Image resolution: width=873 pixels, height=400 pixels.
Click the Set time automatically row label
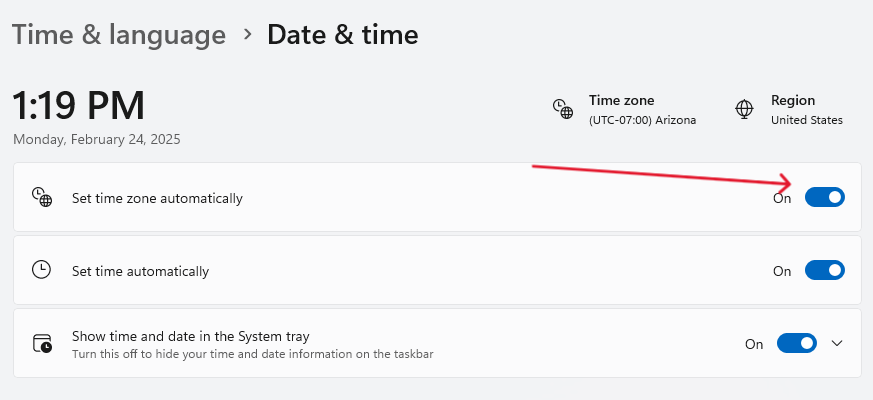[x=140, y=271]
